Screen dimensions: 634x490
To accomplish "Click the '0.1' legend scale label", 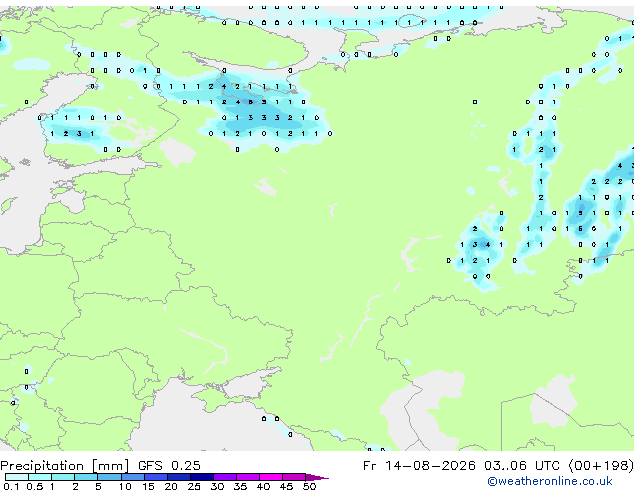I will tap(11, 486).
